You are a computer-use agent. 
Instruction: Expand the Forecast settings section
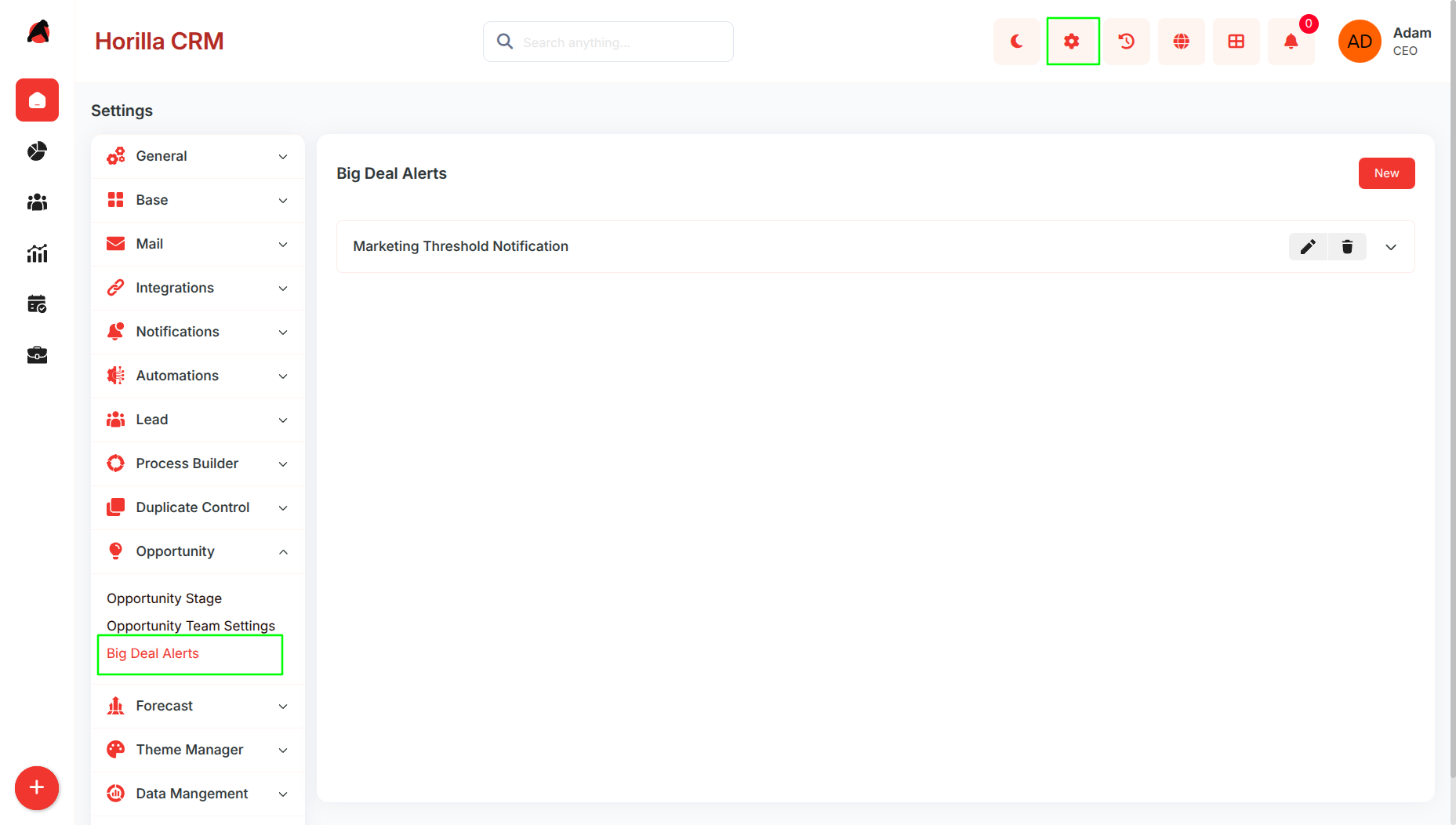pyautogui.click(x=198, y=706)
